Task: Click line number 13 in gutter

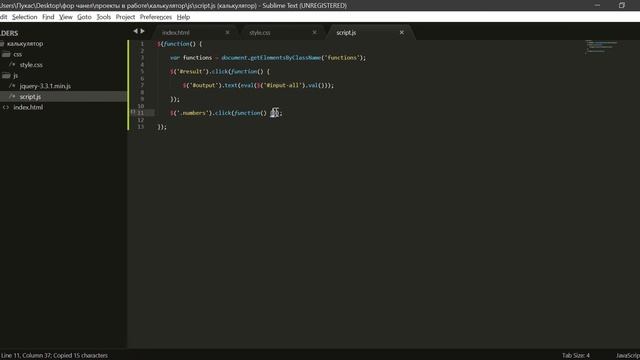Action: [x=140, y=127]
